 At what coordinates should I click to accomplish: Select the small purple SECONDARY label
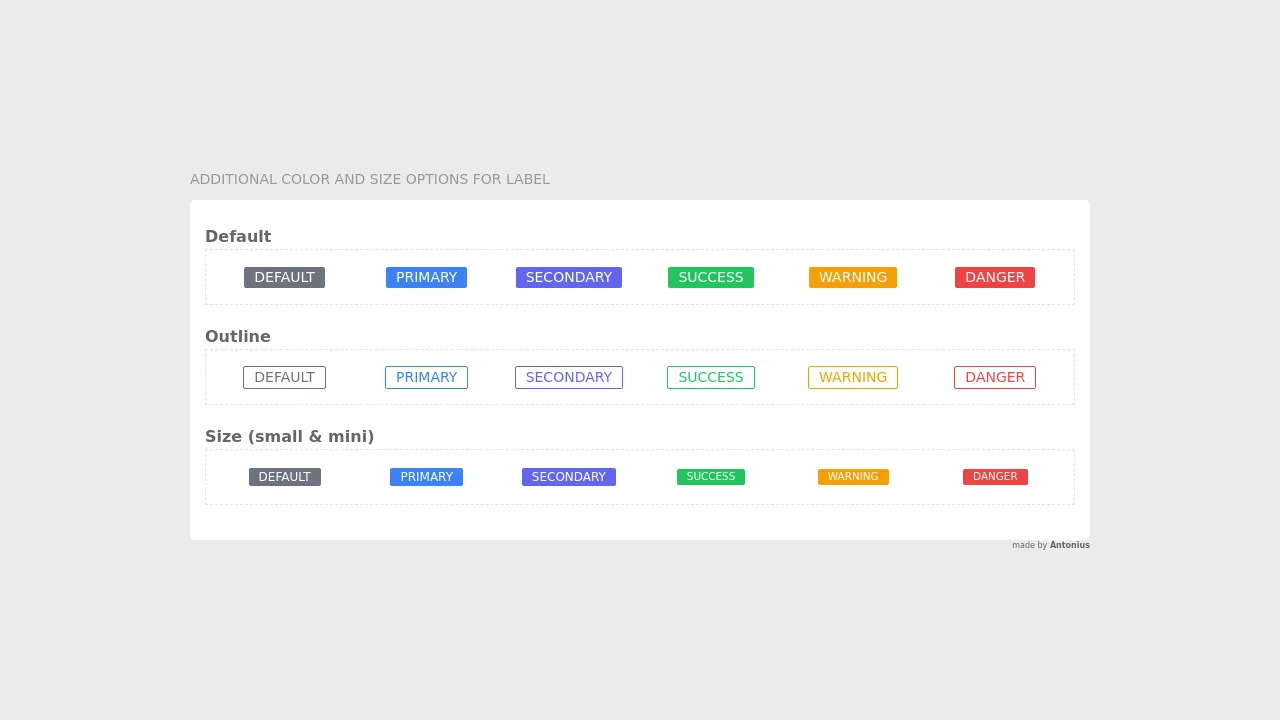click(568, 477)
